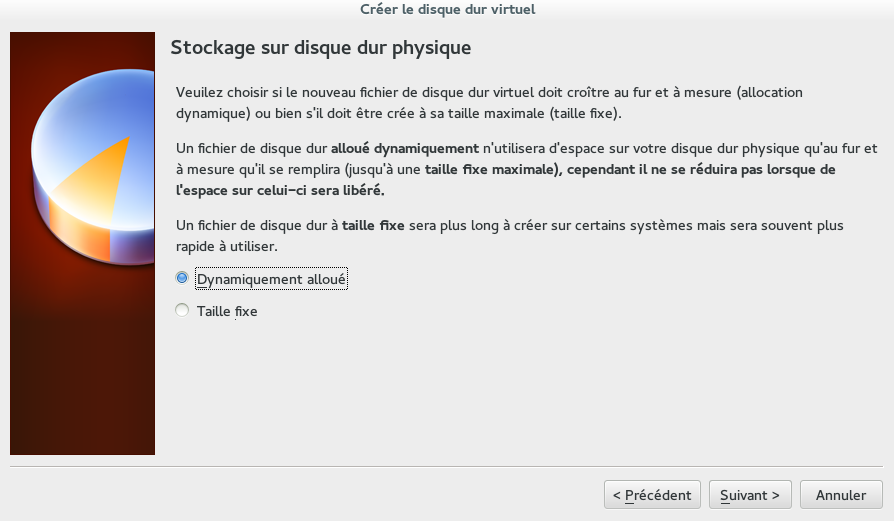Image resolution: width=894 pixels, height=521 pixels.
Task: Click the bold alloué dynamiquement text
Action: click(405, 148)
